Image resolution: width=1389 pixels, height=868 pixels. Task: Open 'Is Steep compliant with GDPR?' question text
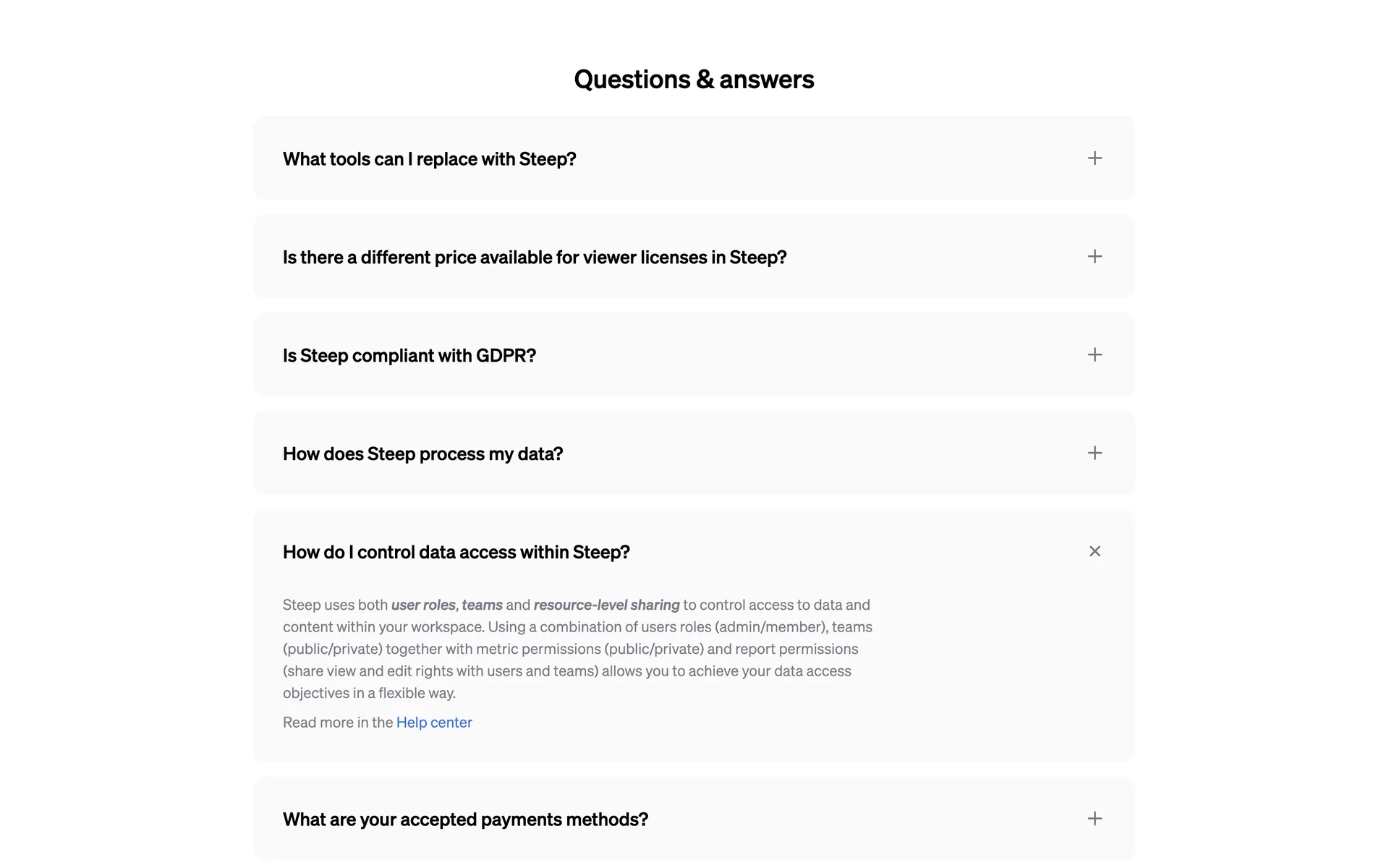pos(409,356)
